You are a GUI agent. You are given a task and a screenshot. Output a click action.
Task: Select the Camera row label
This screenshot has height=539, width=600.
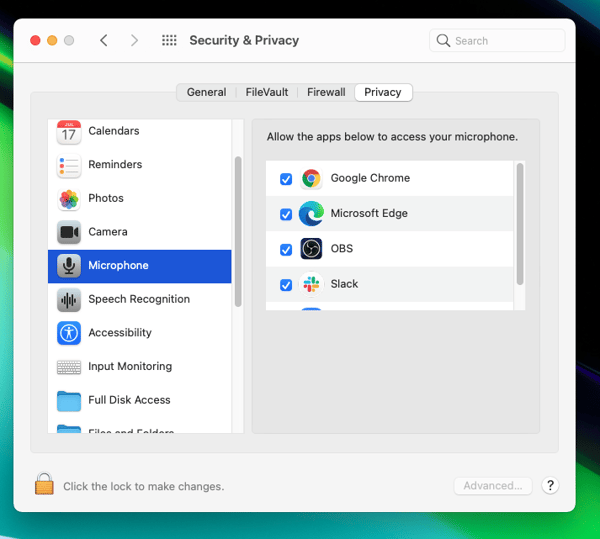108,232
